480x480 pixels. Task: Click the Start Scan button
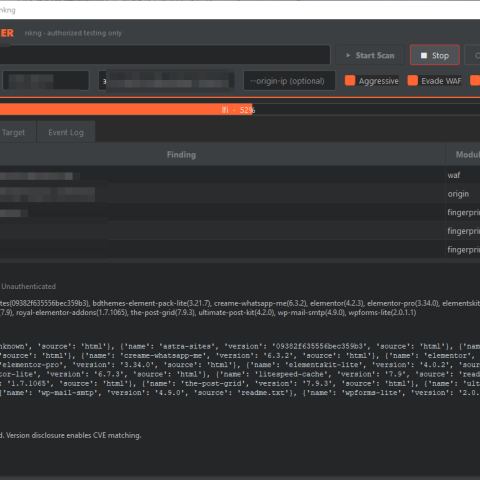370,55
